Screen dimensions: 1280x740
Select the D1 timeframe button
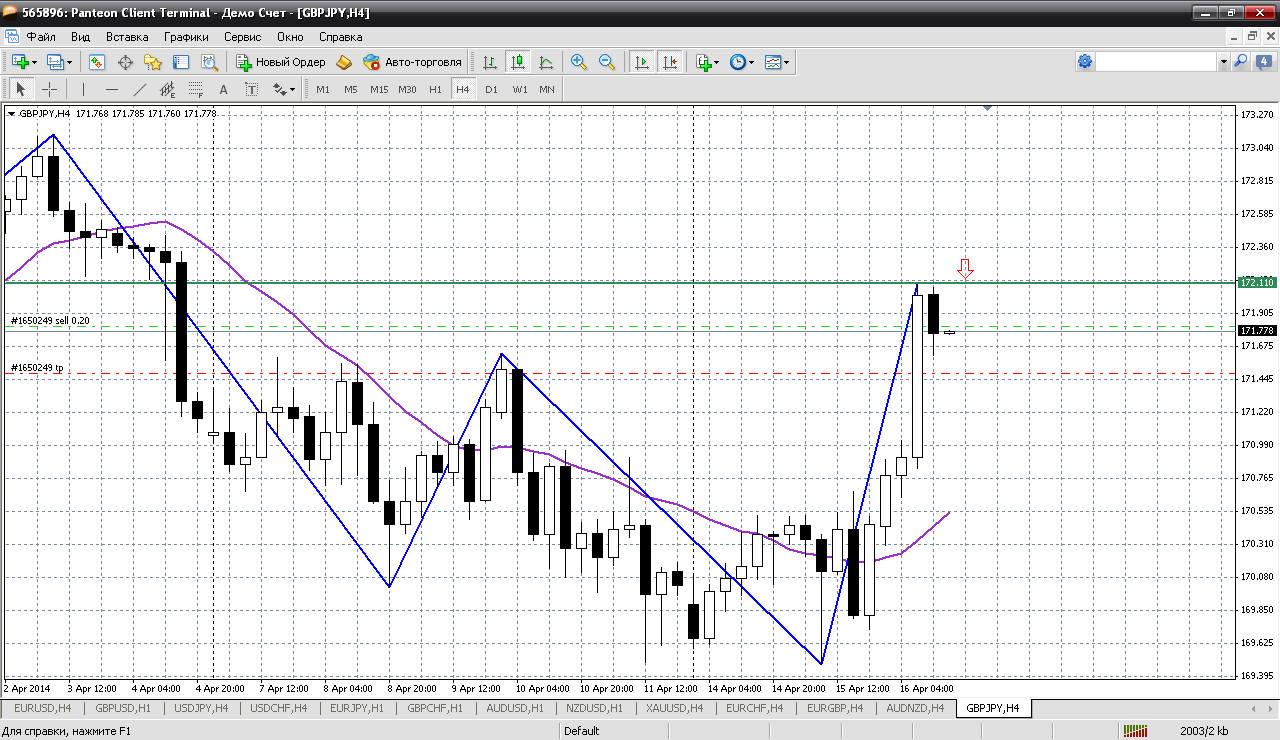point(491,89)
